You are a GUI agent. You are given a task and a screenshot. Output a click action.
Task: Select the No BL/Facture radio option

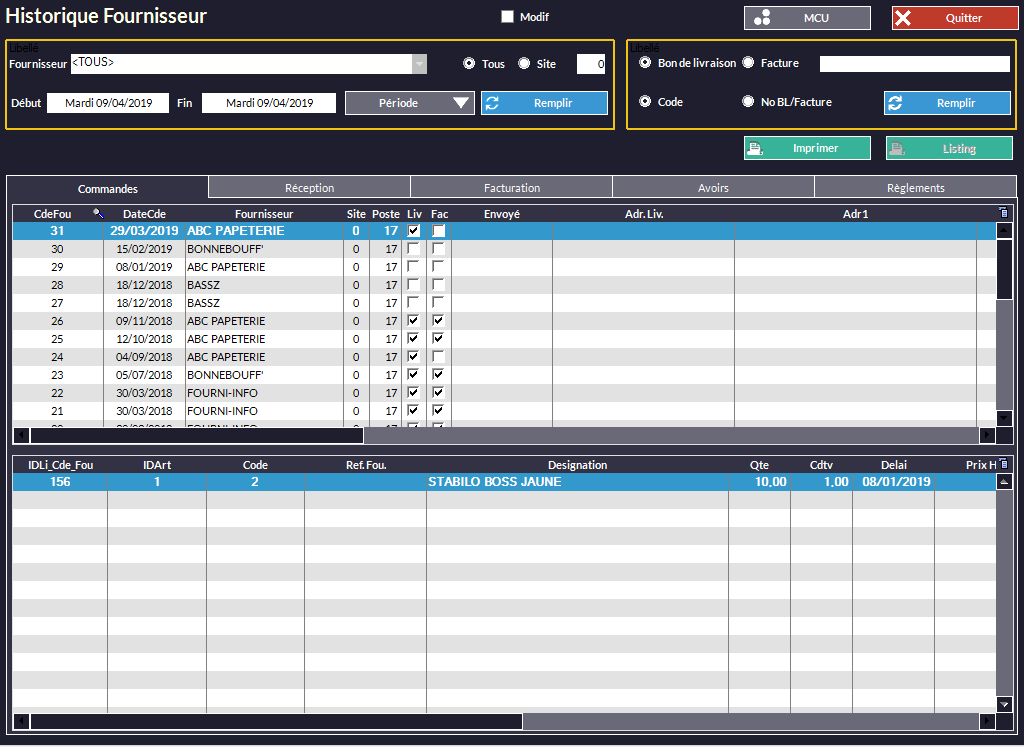[748, 102]
